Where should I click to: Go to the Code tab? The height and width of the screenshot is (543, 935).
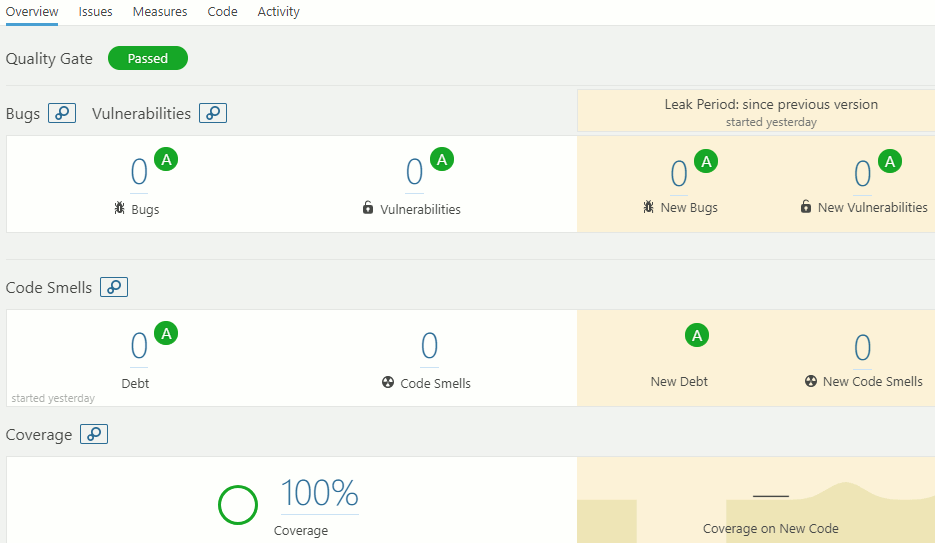pos(222,12)
